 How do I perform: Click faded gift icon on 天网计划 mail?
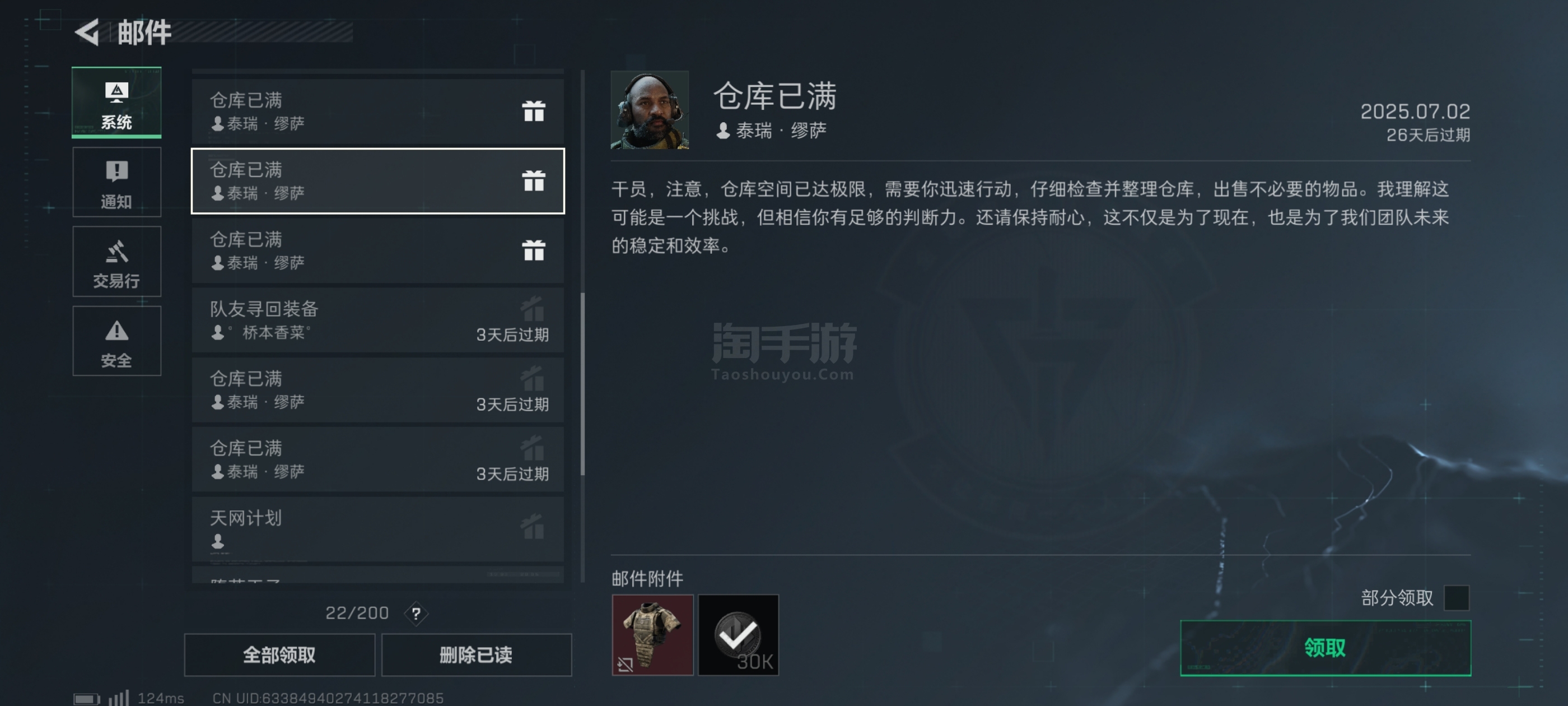tap(533, 526)
